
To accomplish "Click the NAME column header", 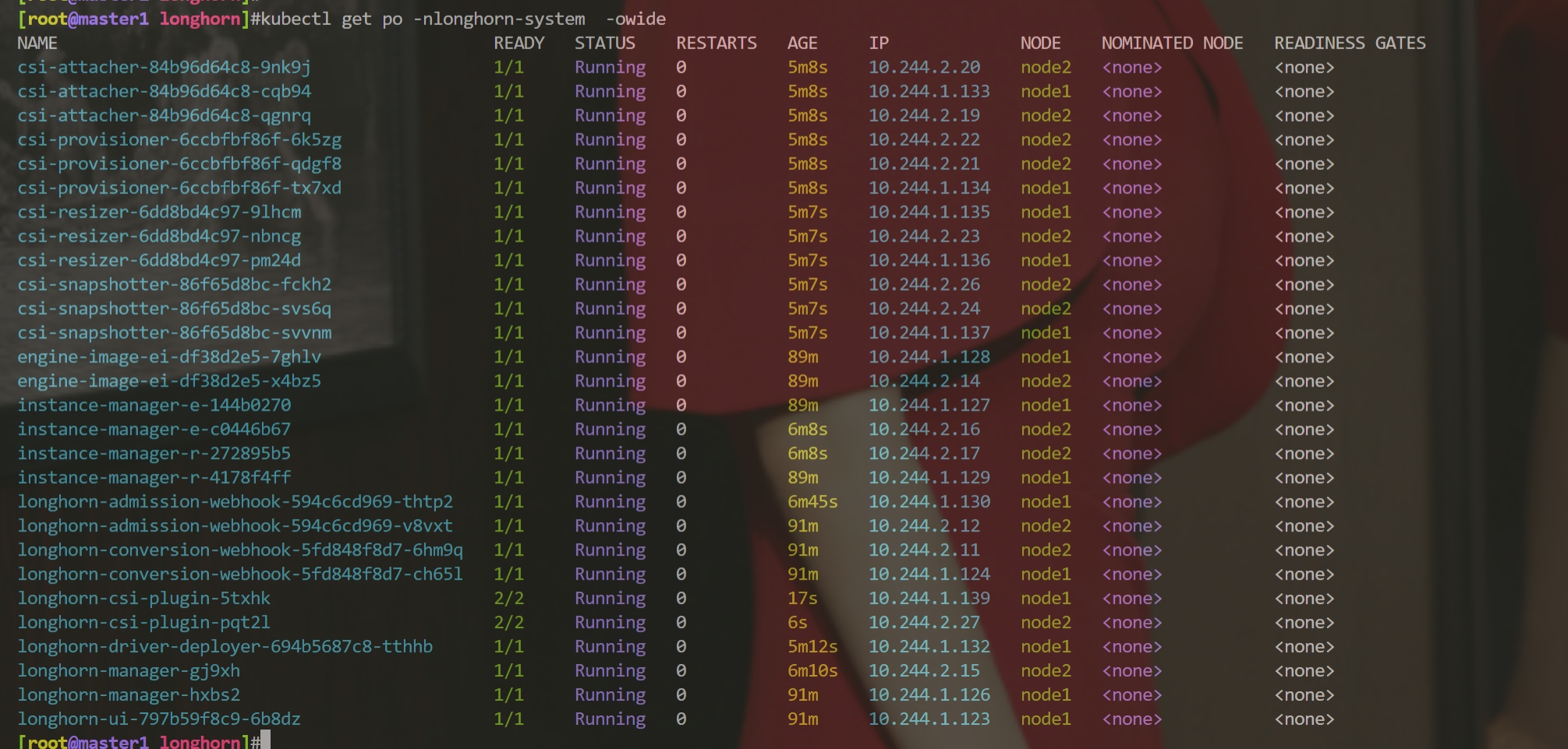I will pos(37,44).
